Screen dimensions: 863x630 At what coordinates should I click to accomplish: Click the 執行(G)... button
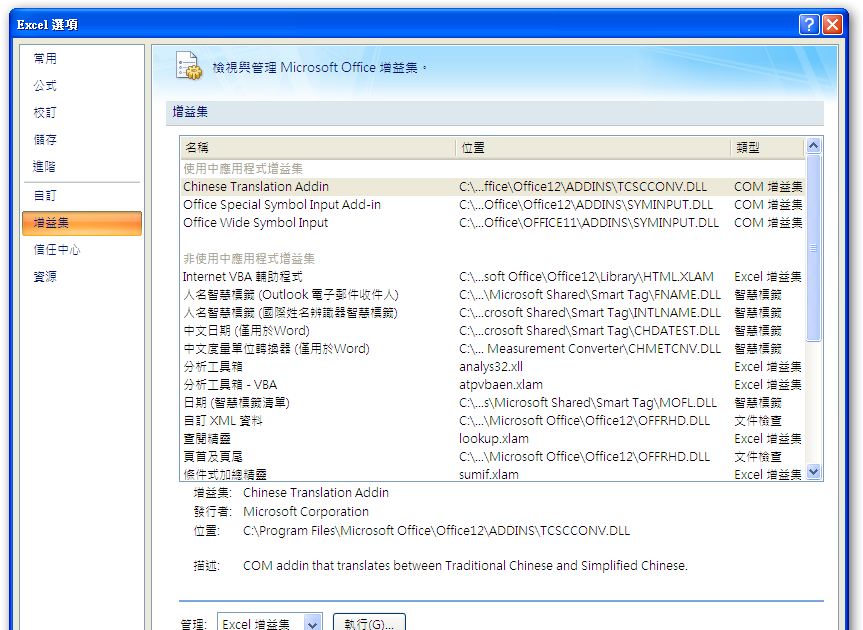coord(369,623)
